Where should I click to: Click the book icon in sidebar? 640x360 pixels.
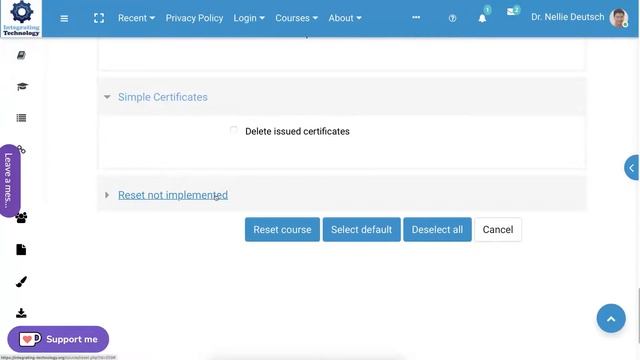tap(21, 55)
